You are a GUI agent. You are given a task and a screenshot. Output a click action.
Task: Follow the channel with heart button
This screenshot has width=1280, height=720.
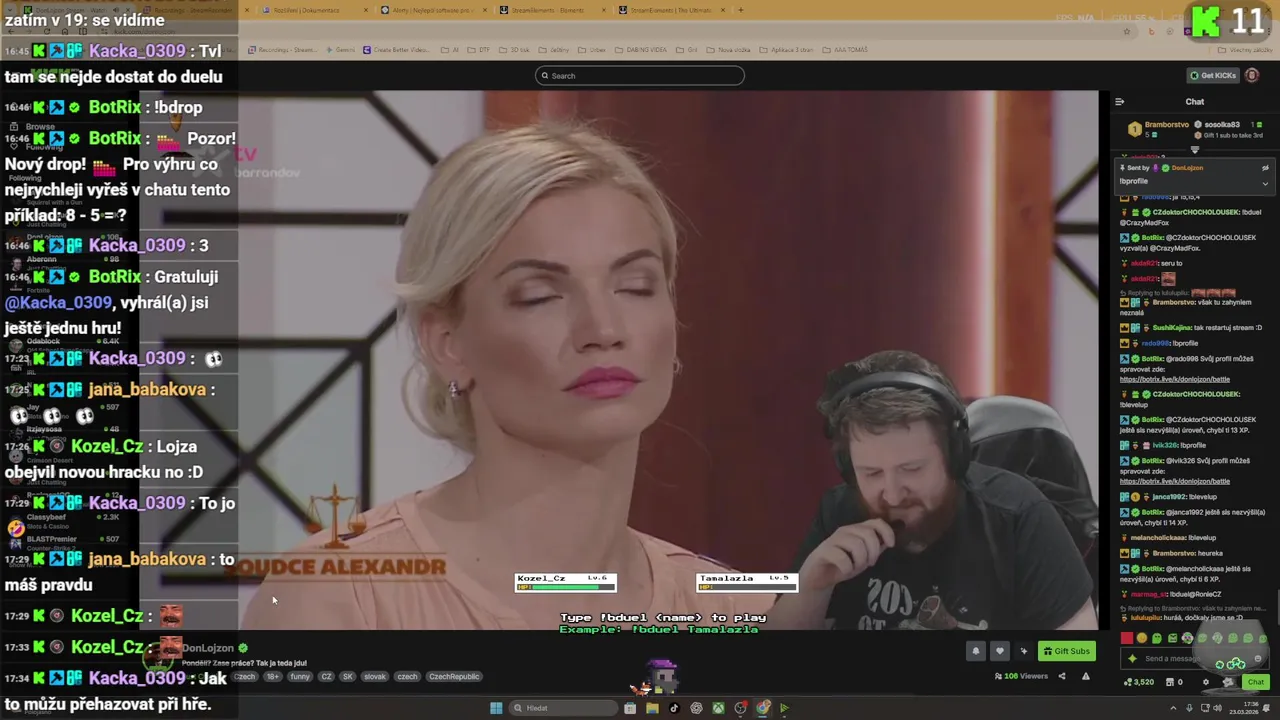[x=999, y=651]
